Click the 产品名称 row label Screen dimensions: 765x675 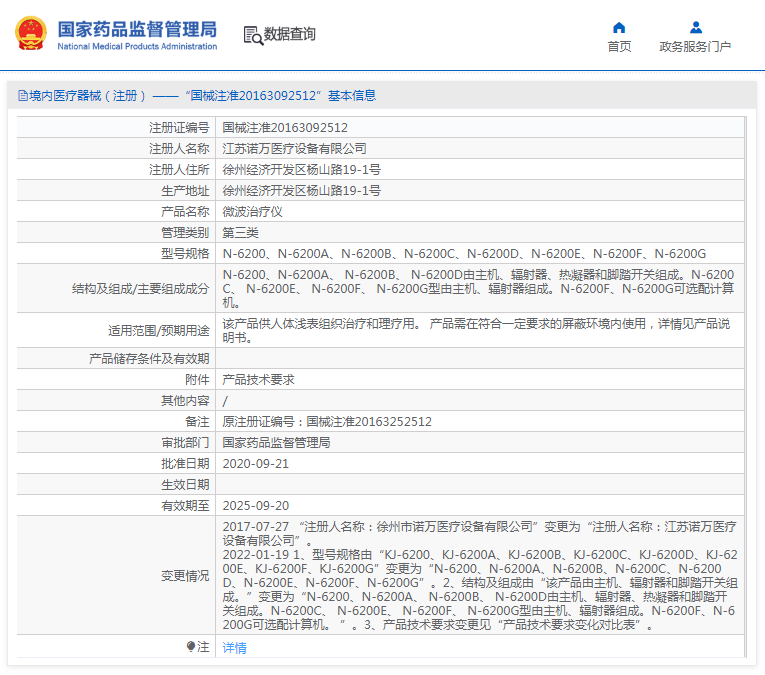point(185,212)
